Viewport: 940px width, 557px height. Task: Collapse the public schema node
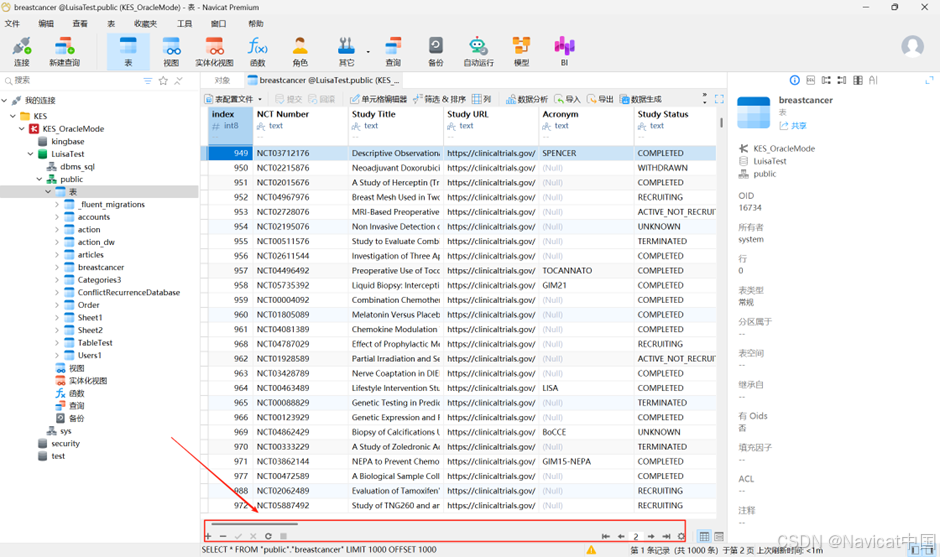click(x=40, y=179)
